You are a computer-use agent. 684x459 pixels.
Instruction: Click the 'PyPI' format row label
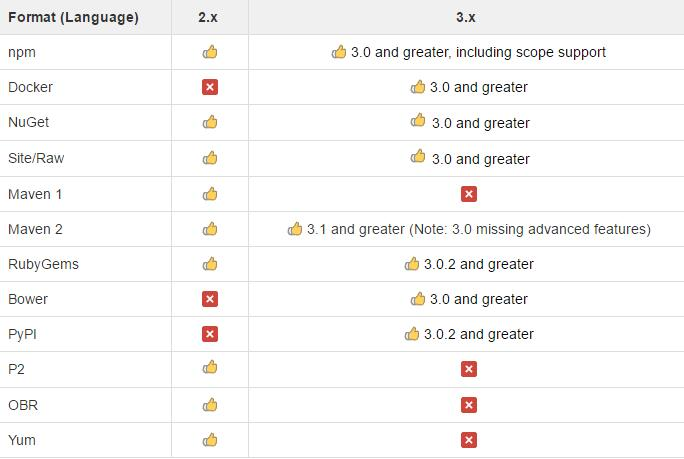coord(22,334)
